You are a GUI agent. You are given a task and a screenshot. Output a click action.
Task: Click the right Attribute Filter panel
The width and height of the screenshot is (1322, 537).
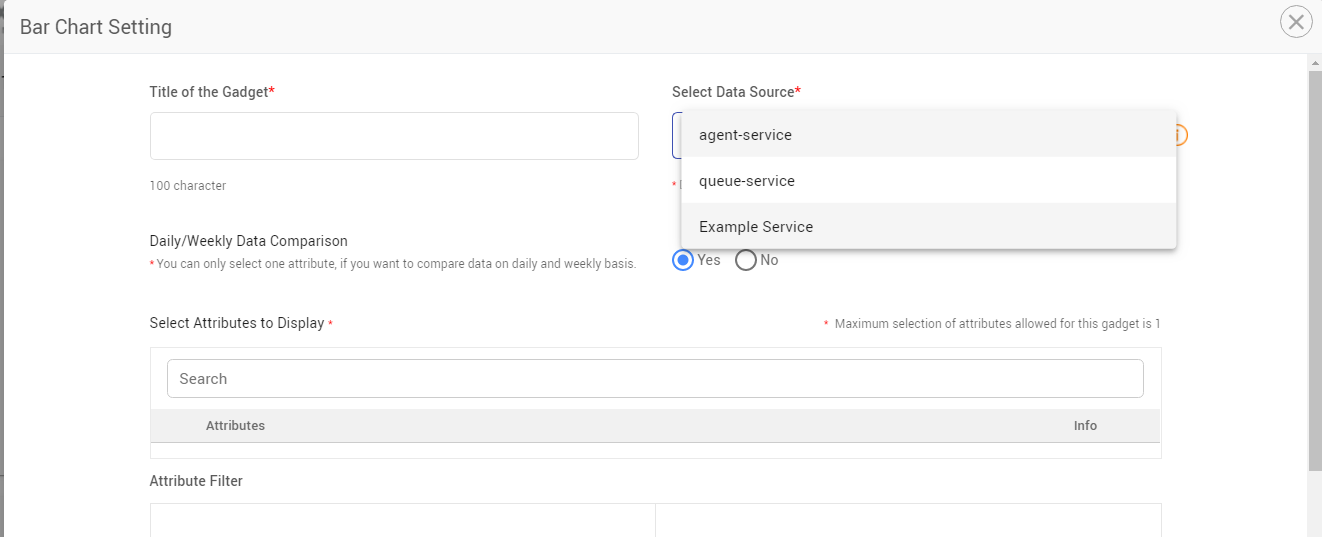908,520
